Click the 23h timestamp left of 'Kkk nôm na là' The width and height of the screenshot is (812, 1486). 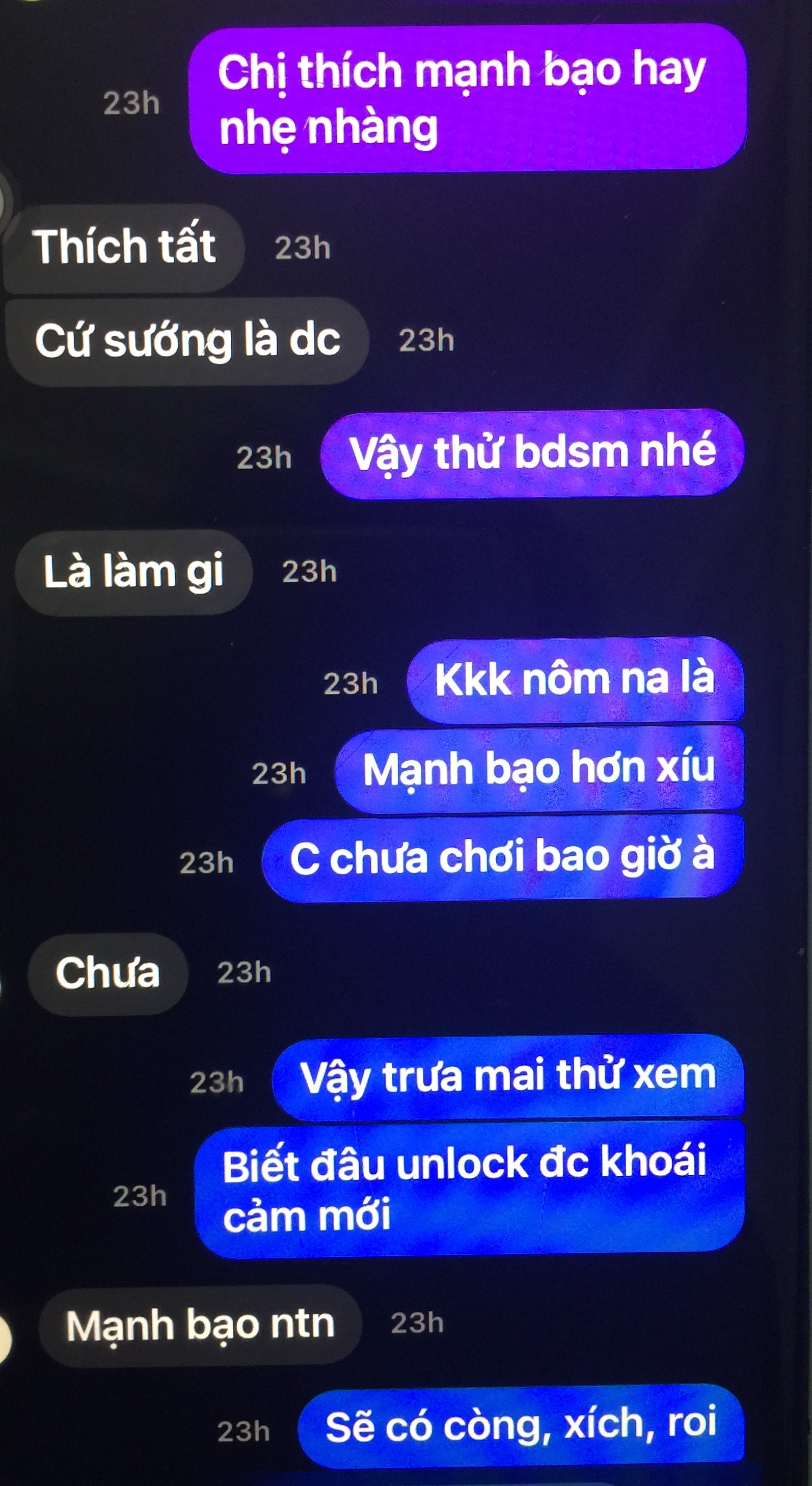tap(350, 684)
